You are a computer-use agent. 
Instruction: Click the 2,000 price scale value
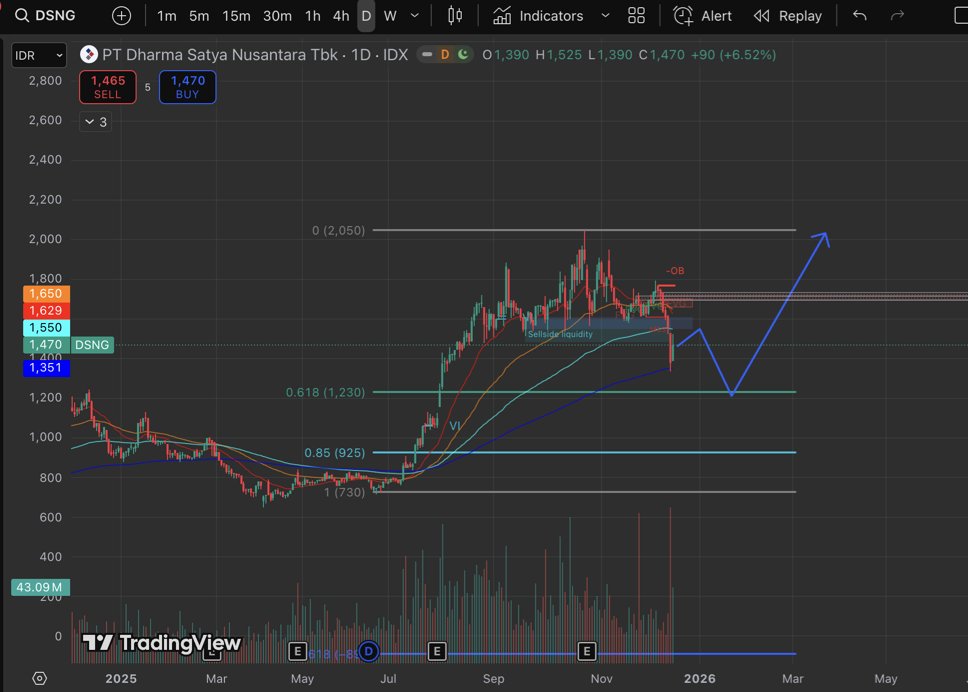pos(45,239)
